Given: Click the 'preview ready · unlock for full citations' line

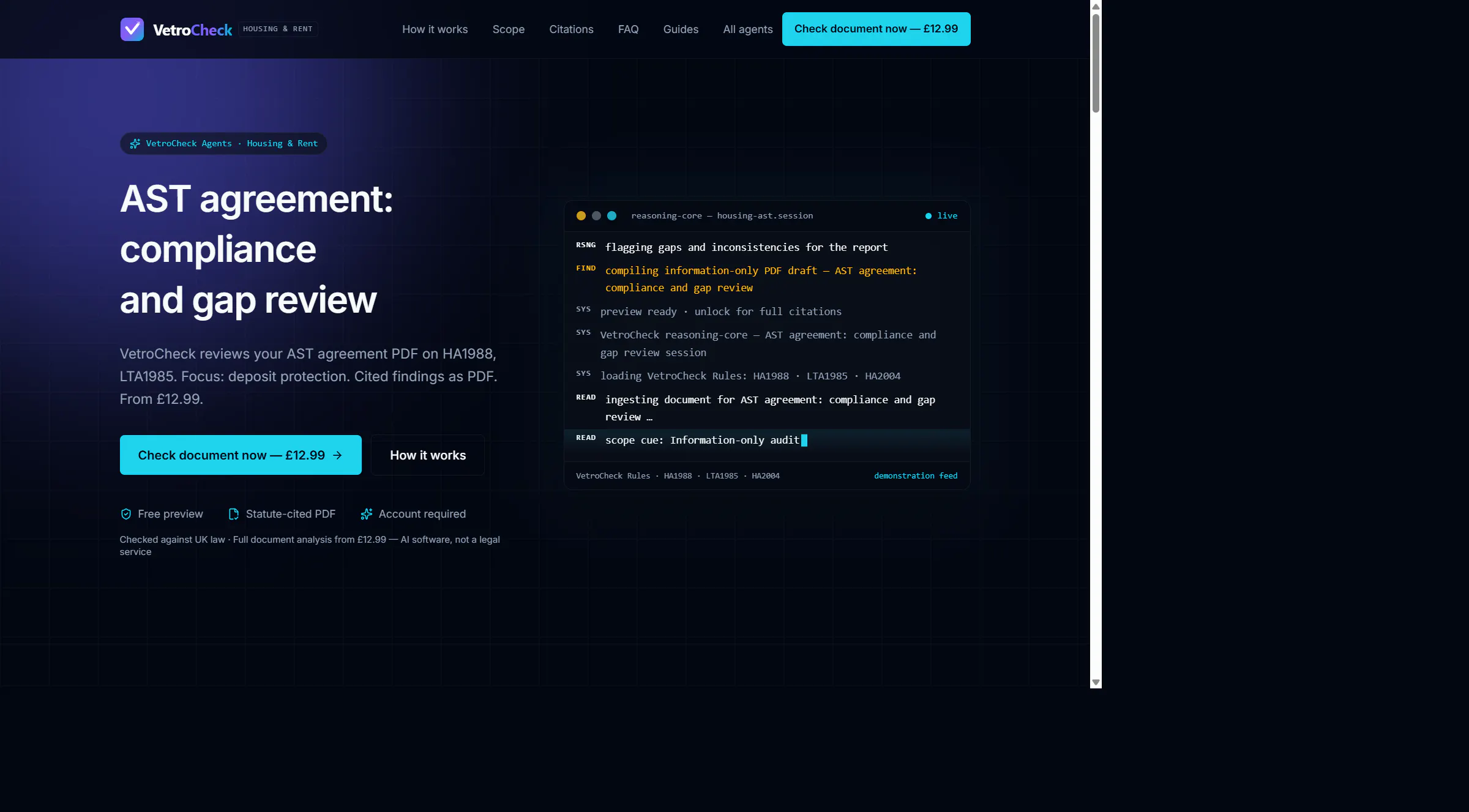Looking at the screenshot, I should point(720,311).
